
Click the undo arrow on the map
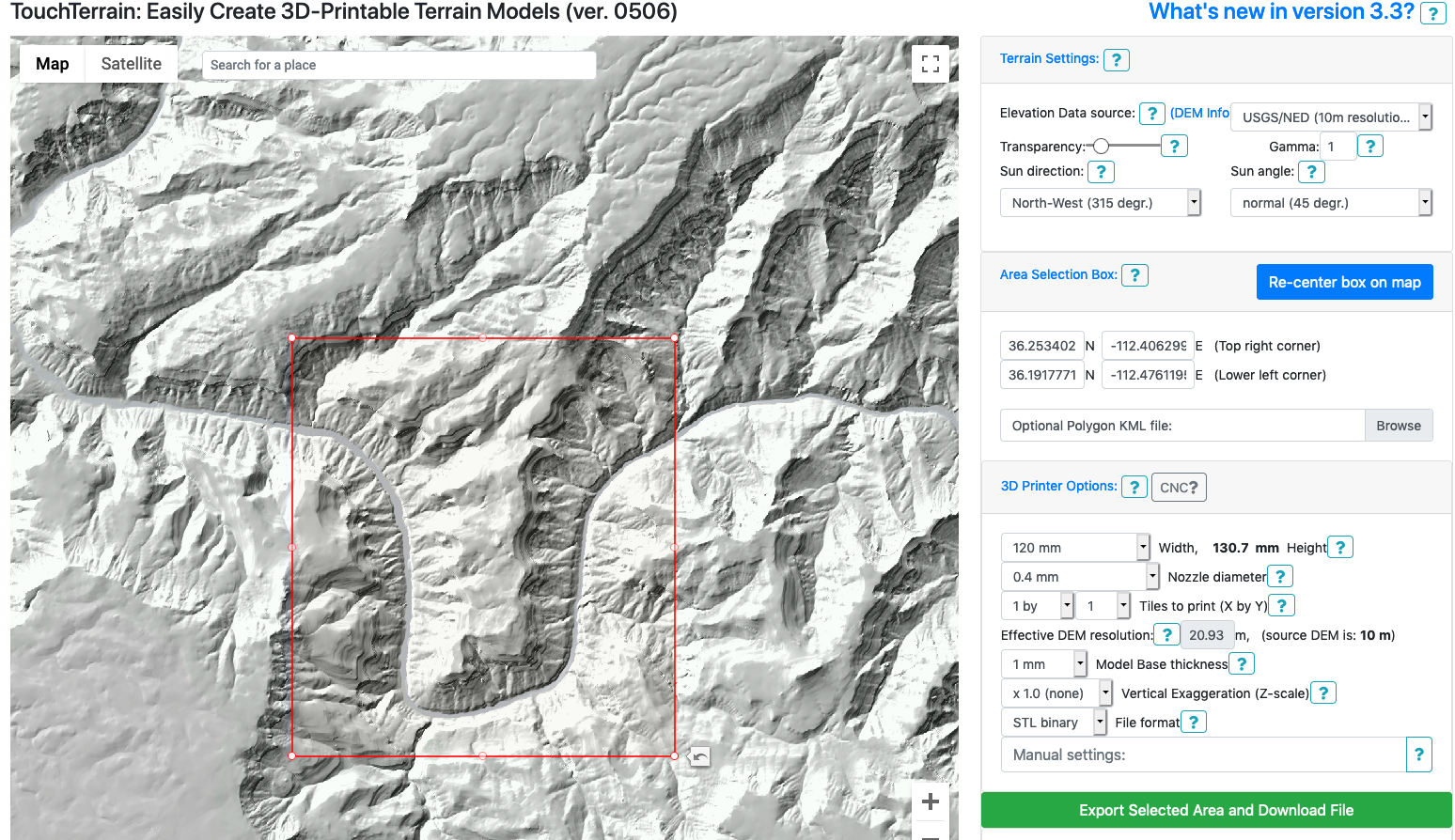tap(697, 755)
